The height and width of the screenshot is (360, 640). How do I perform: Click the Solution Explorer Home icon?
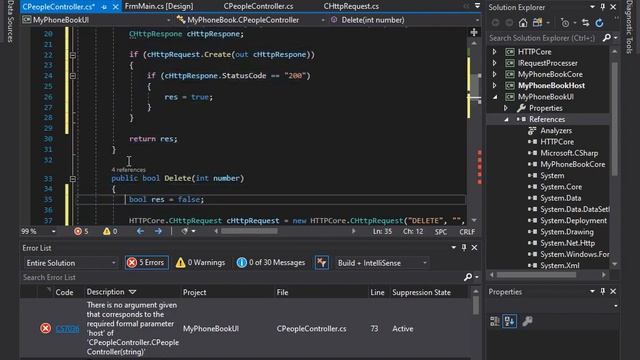[x=523, y=23]
